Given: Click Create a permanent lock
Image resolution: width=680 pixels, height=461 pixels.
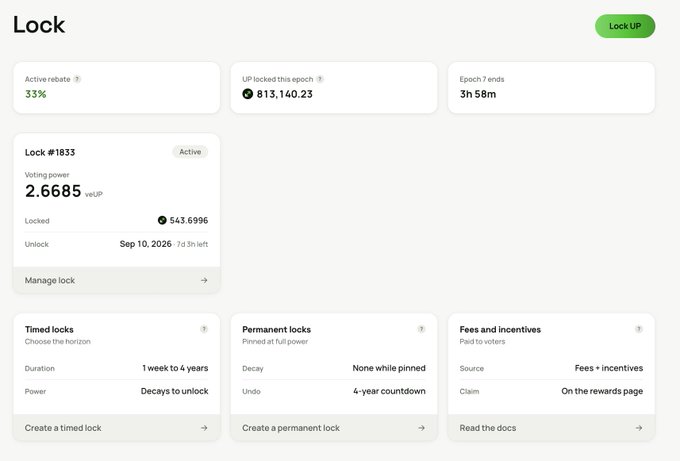Looking at the screenshot, I should [334, 428].
